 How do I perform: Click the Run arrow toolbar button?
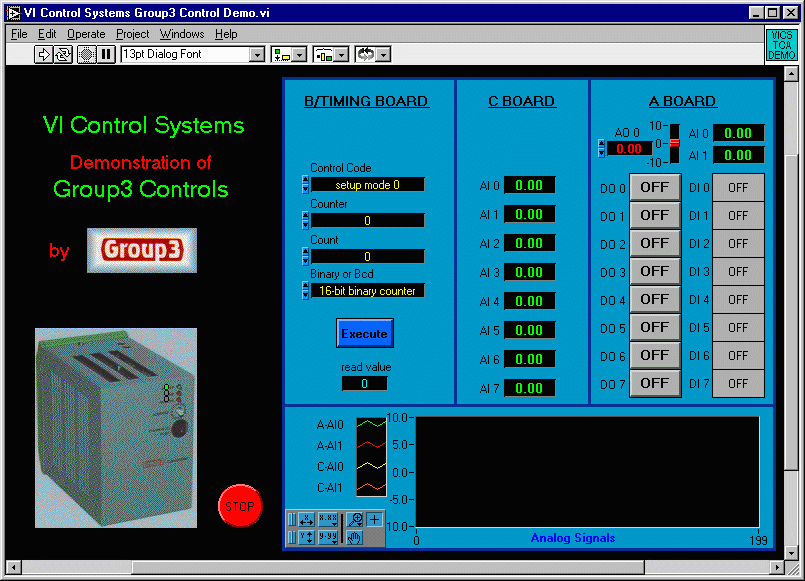click(43, 54)
